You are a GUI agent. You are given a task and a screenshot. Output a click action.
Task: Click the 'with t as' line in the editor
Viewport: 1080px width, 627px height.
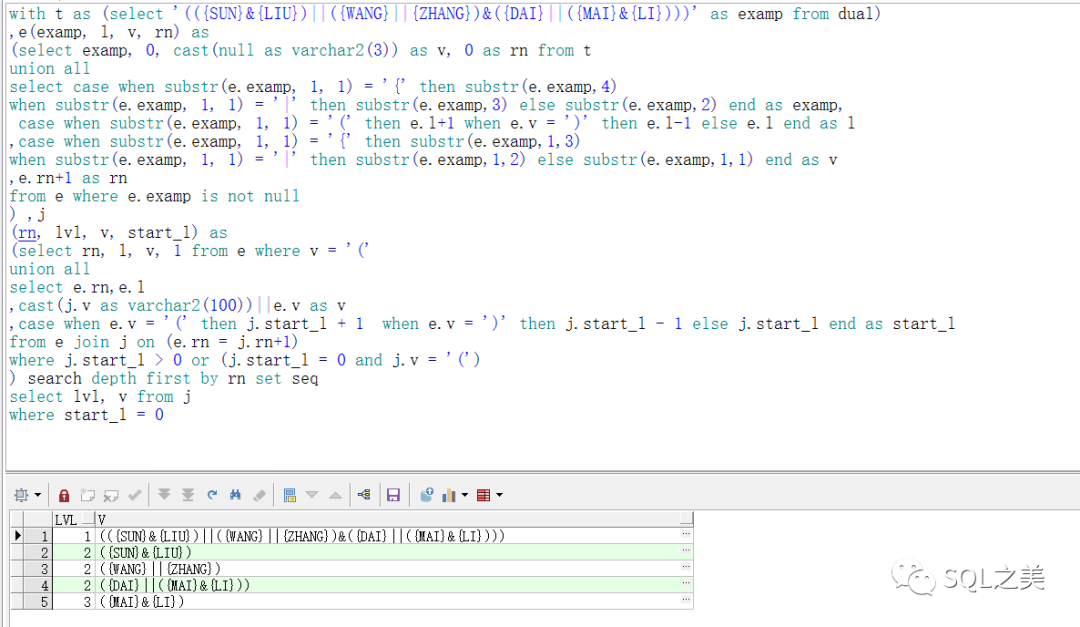click(x=444, y=14)
